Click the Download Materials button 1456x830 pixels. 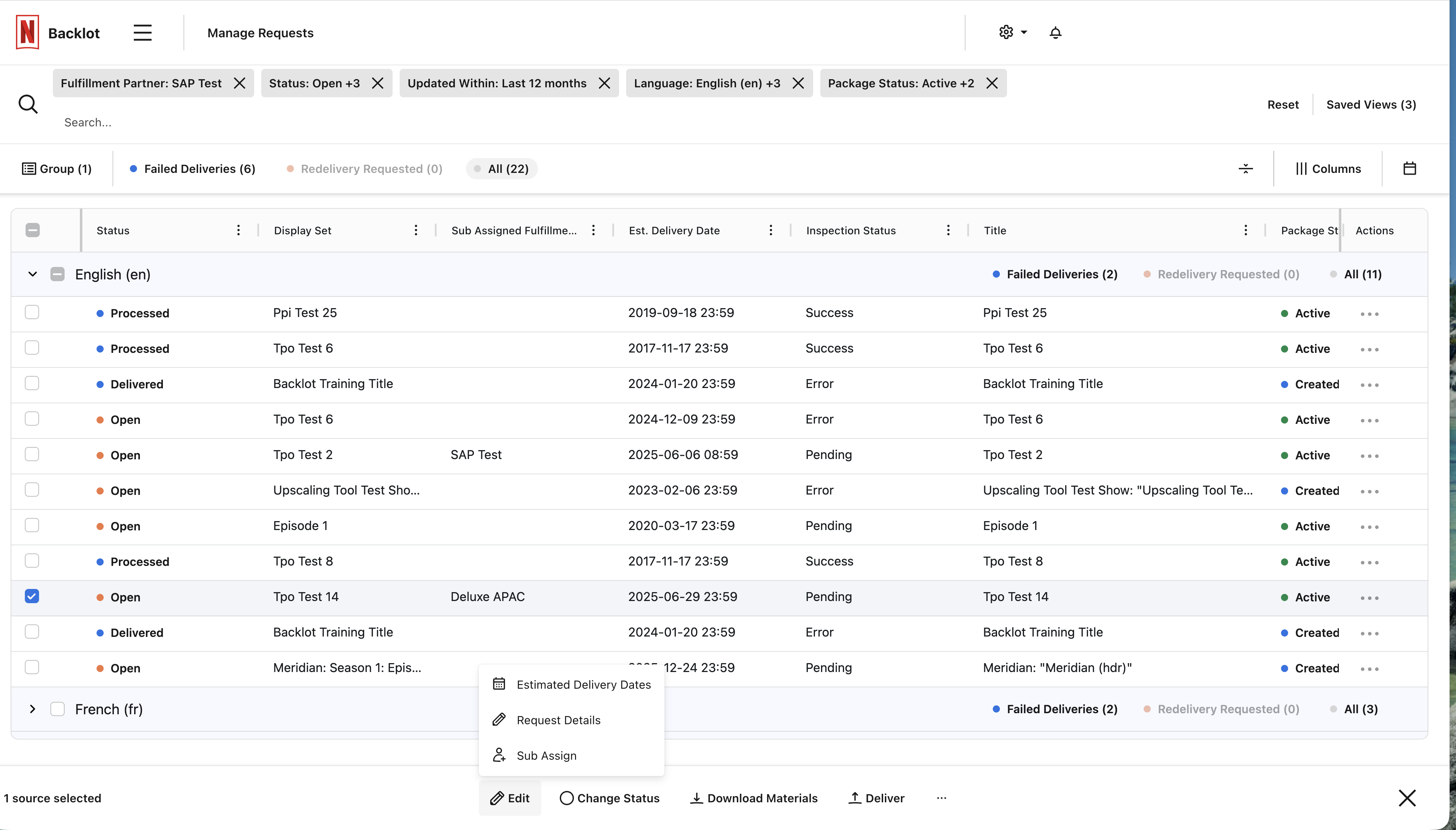pyautogui.click(x=754, y=798)
